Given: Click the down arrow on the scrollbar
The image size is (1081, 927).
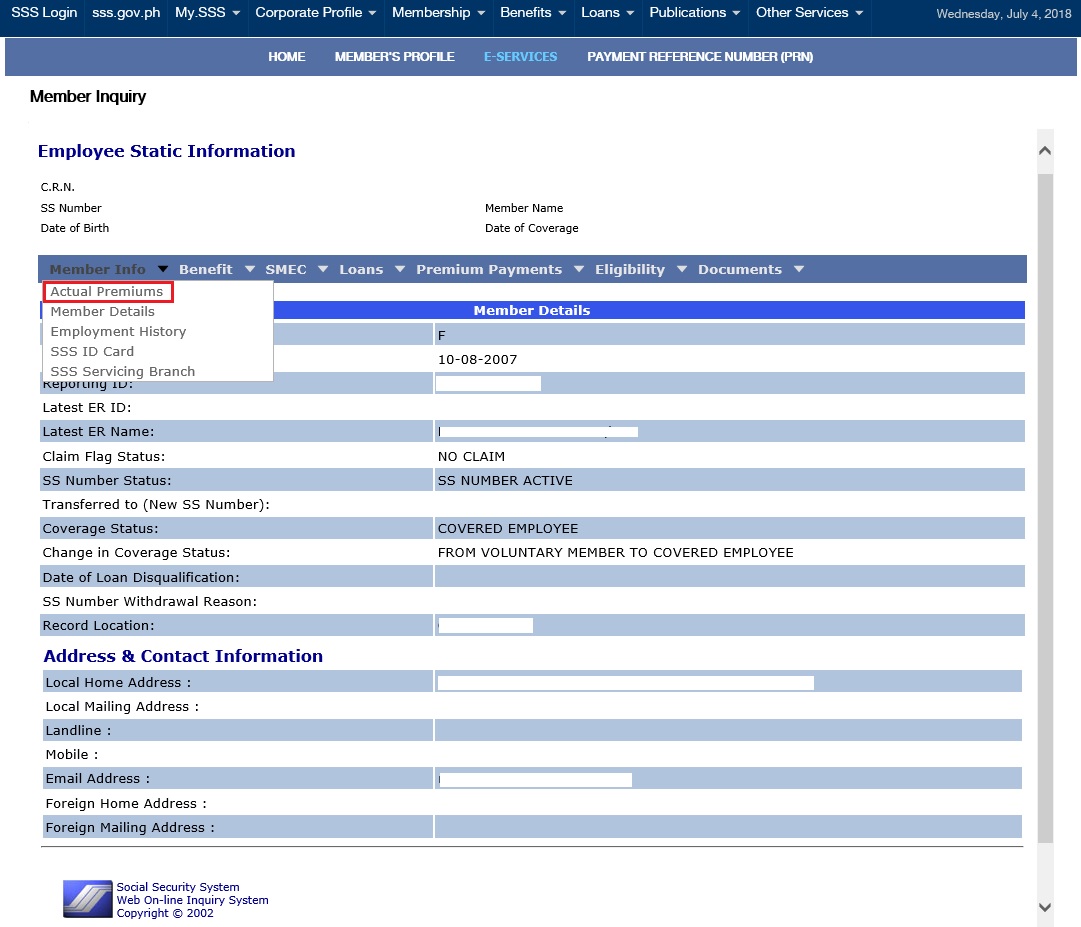Looking at the screenshot, I should click(x=1044, y=908).
